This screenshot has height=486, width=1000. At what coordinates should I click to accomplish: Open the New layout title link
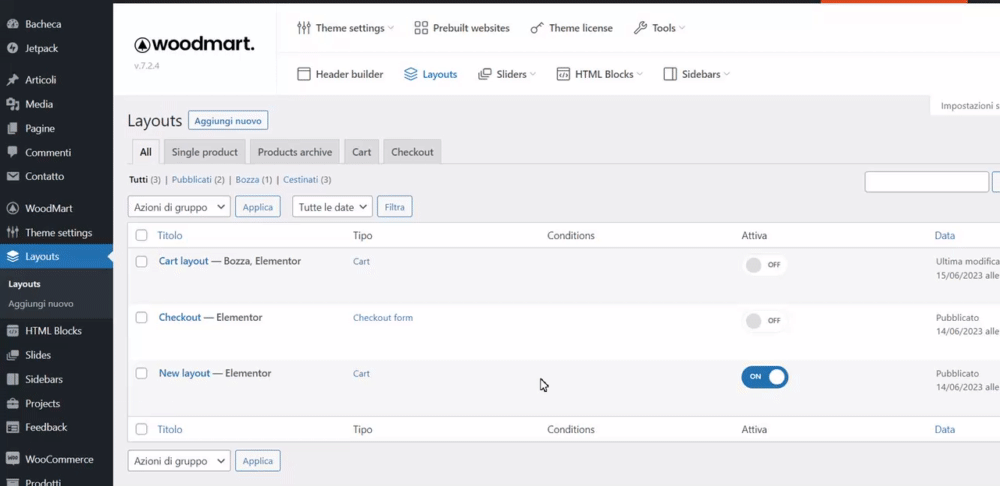(x=184, y=374)
